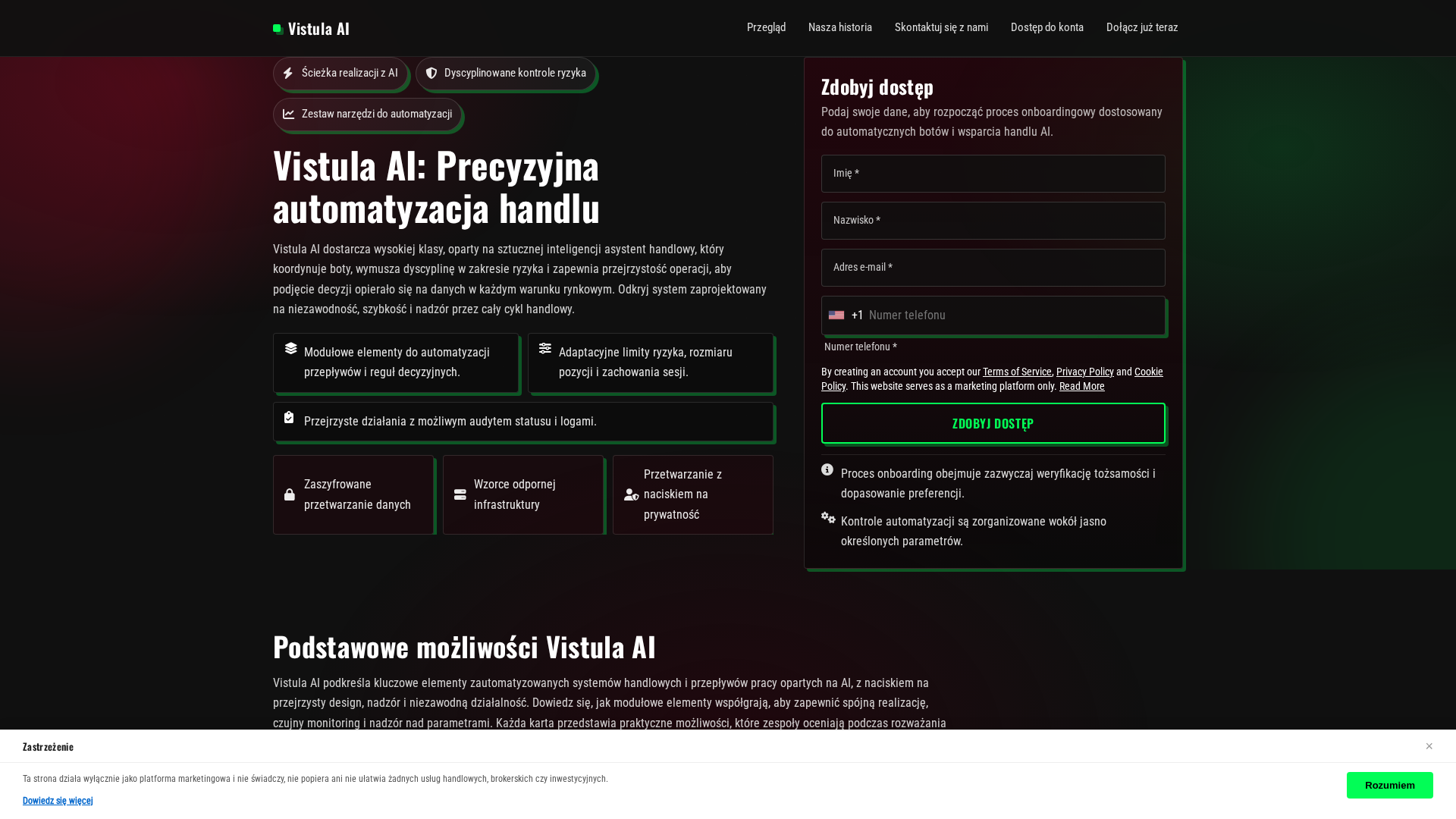Click the chart line icon in Zestaw narzędzi chip
The width and height of the screenshot is (1456, 819).
[289, 115]
